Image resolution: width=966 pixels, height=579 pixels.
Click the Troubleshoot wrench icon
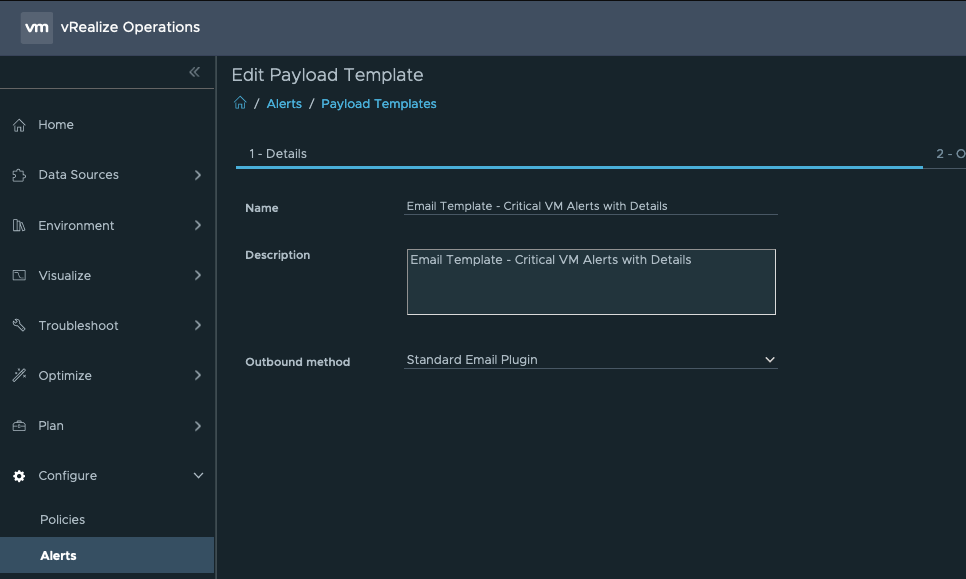(x=19, y=326)
